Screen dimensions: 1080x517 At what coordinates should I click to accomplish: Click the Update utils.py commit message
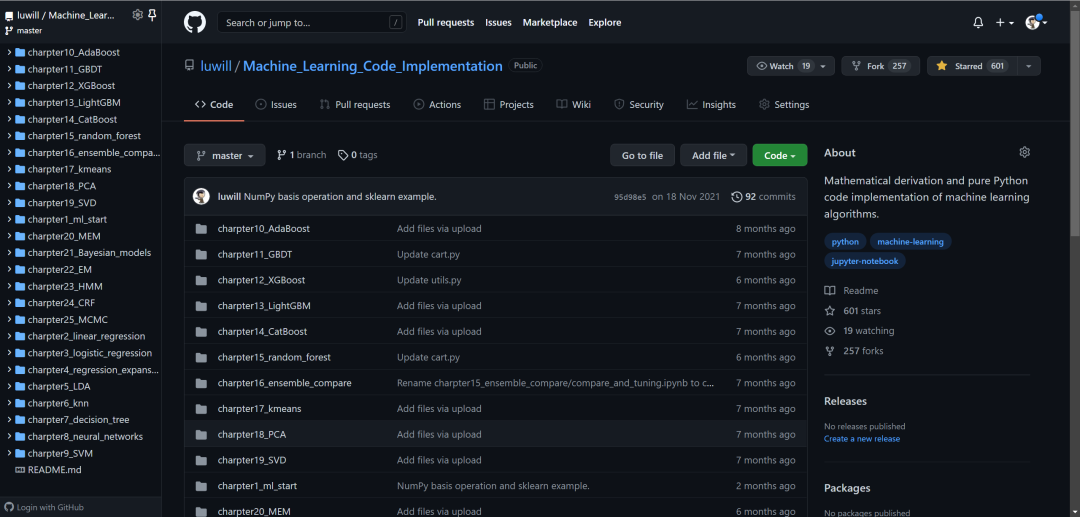coord(429,280)
